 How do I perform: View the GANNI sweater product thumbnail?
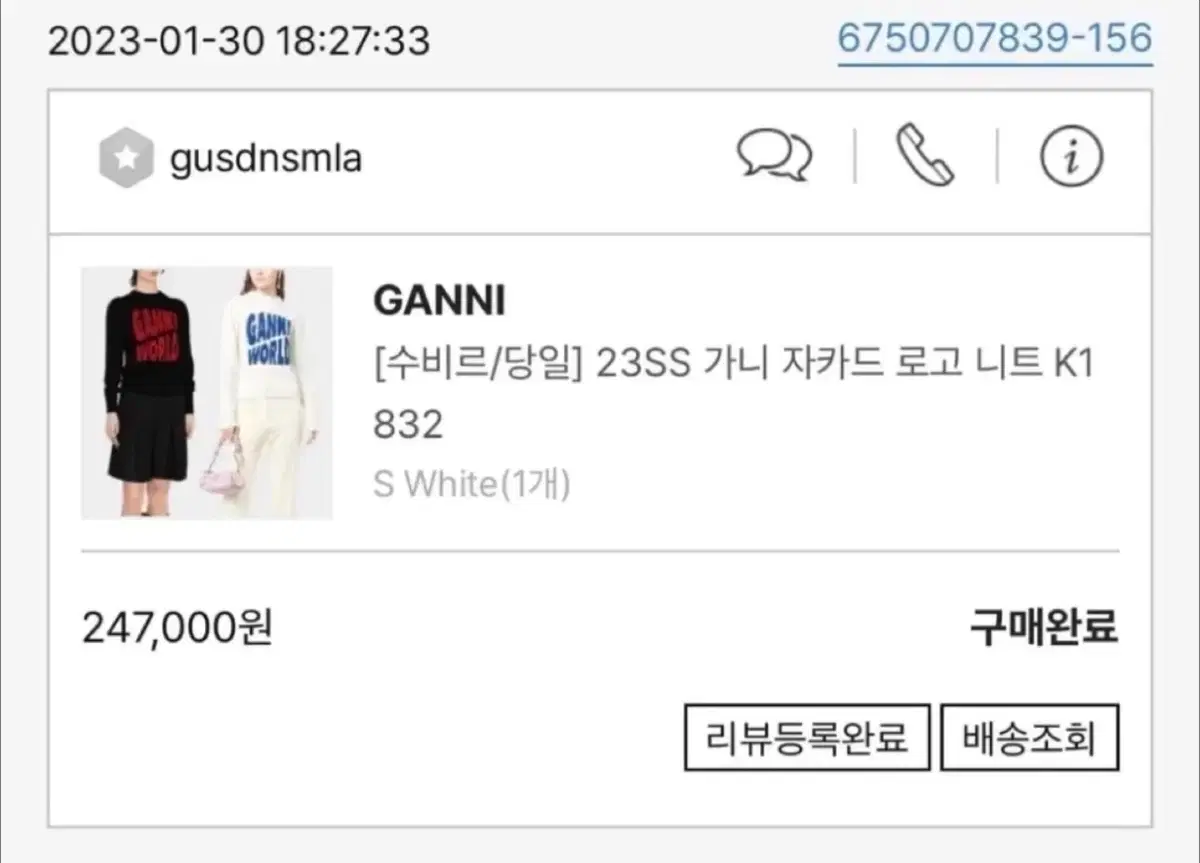(206, 393)
